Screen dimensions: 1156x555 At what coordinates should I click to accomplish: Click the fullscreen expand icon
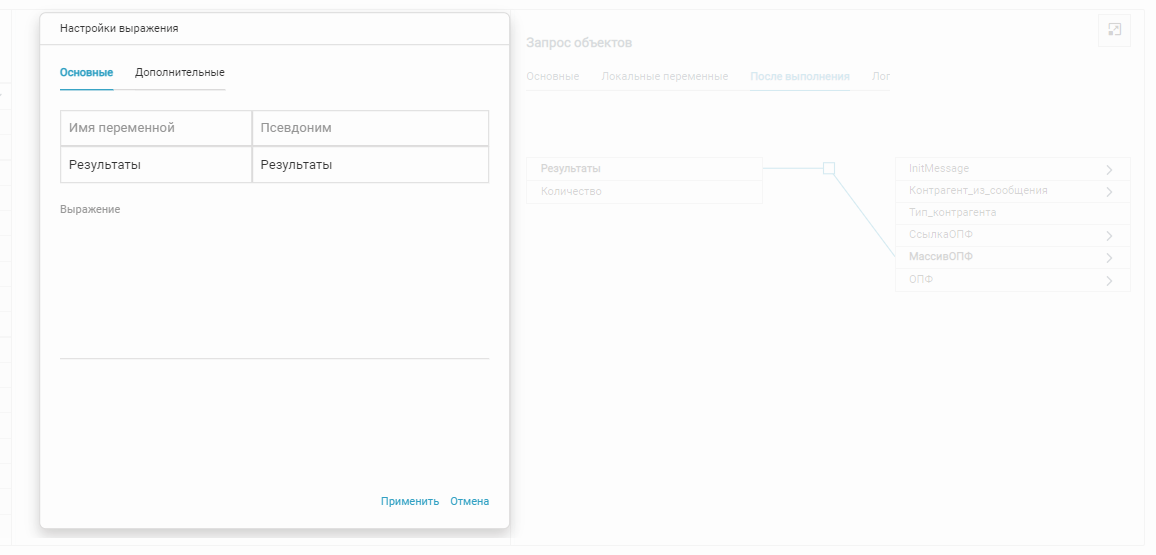pos(1114,30)
